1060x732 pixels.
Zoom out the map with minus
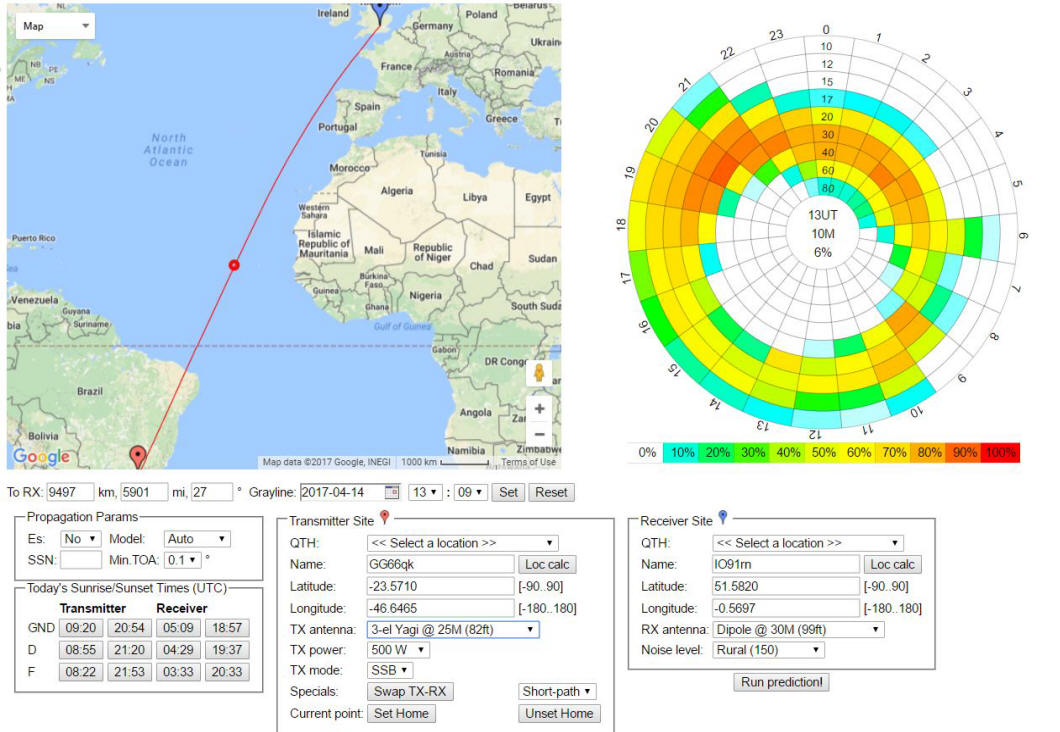click(539, 435)
